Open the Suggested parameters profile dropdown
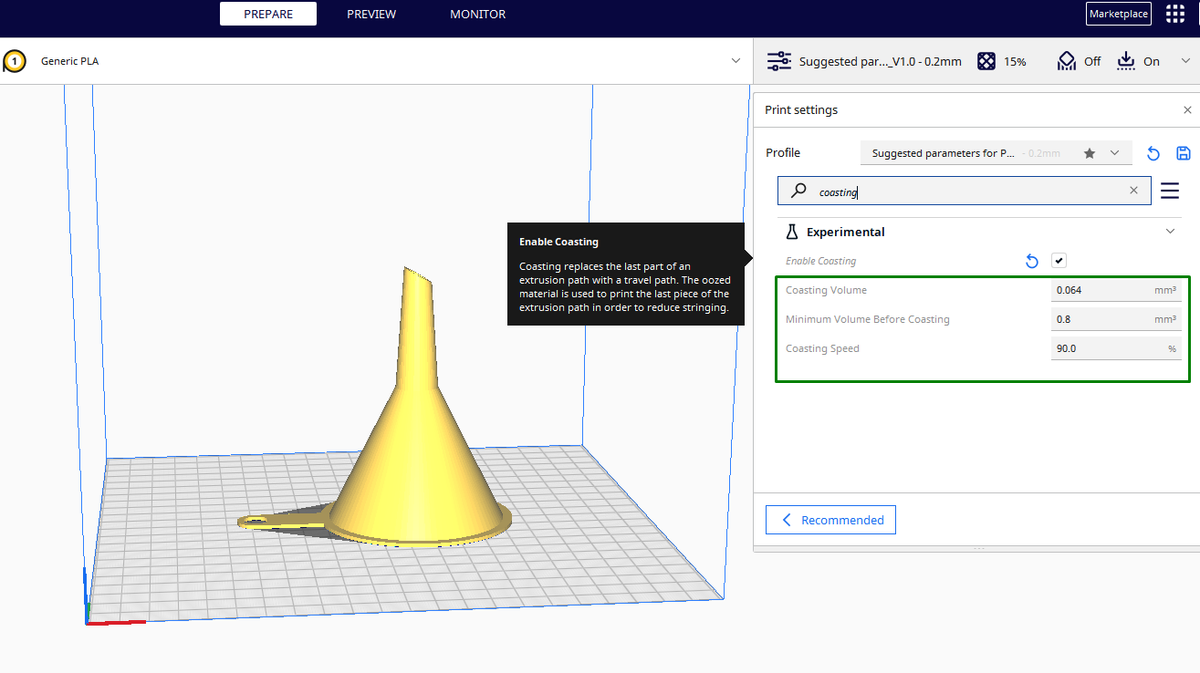 pyautogui.click(x=1115, y=152)
